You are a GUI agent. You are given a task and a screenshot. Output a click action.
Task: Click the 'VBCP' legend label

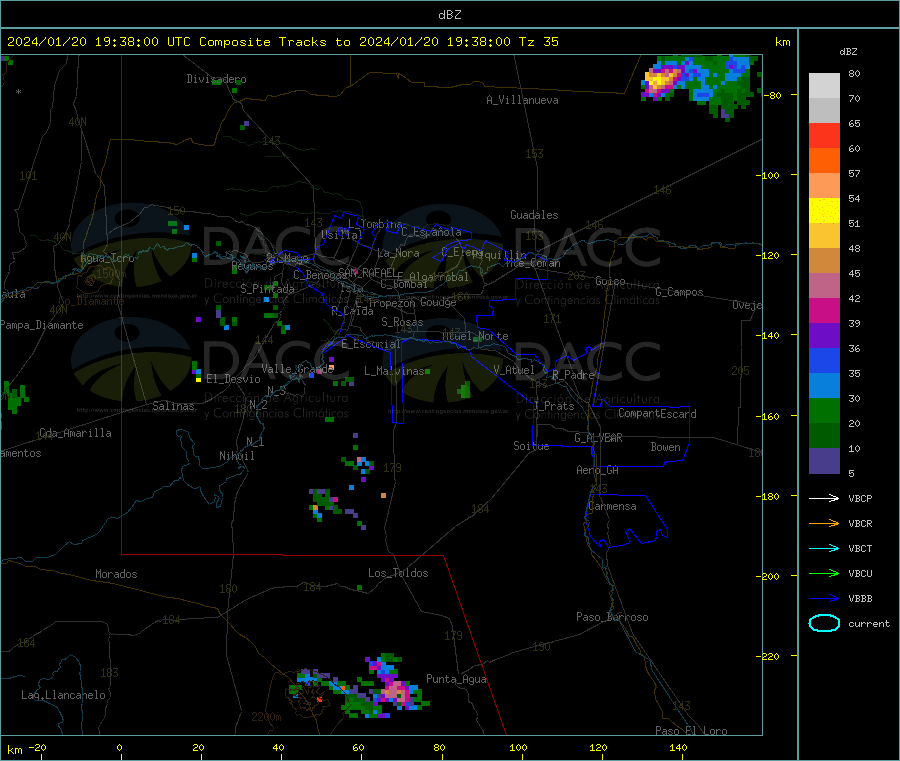[860, 499]
